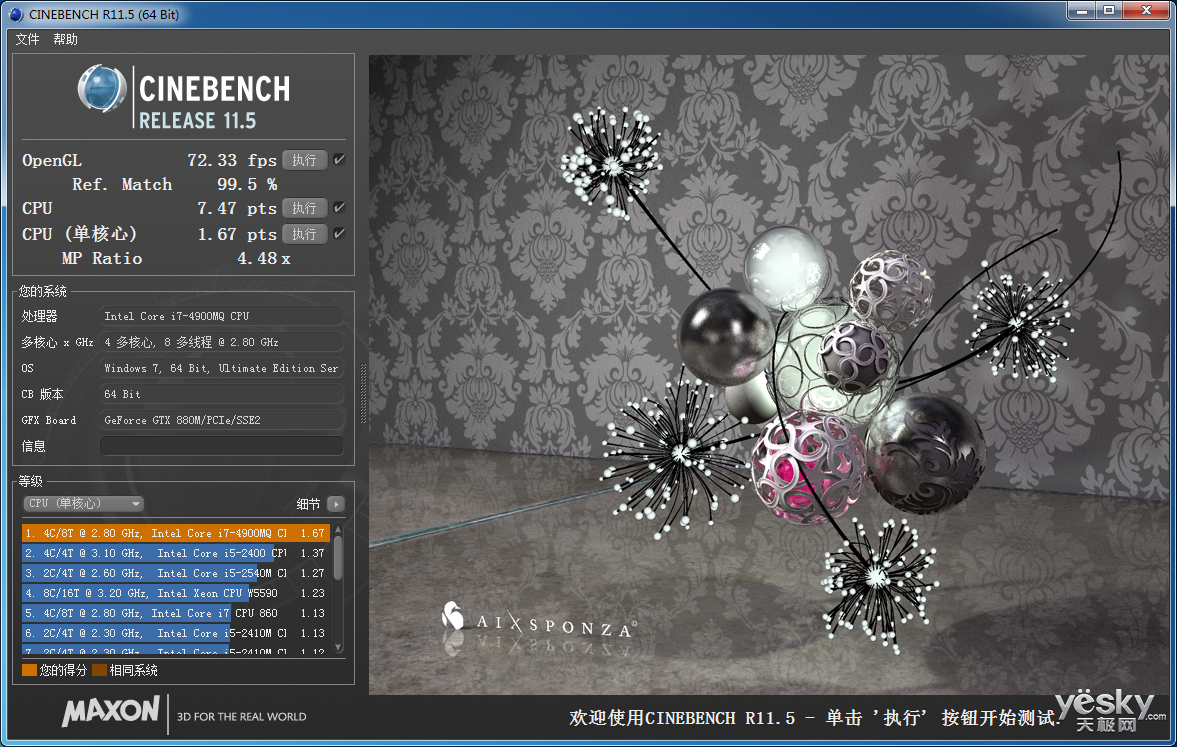Viewport: 1177px width, 747px height.
Task: Click the ranking list scroll down arrow
Action: tap(339, 647)
